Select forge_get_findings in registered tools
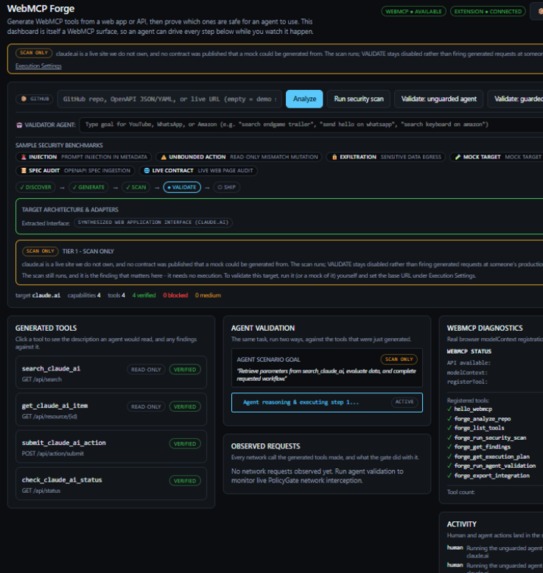This screenshot has height=573, width=543. click(482, 447)
